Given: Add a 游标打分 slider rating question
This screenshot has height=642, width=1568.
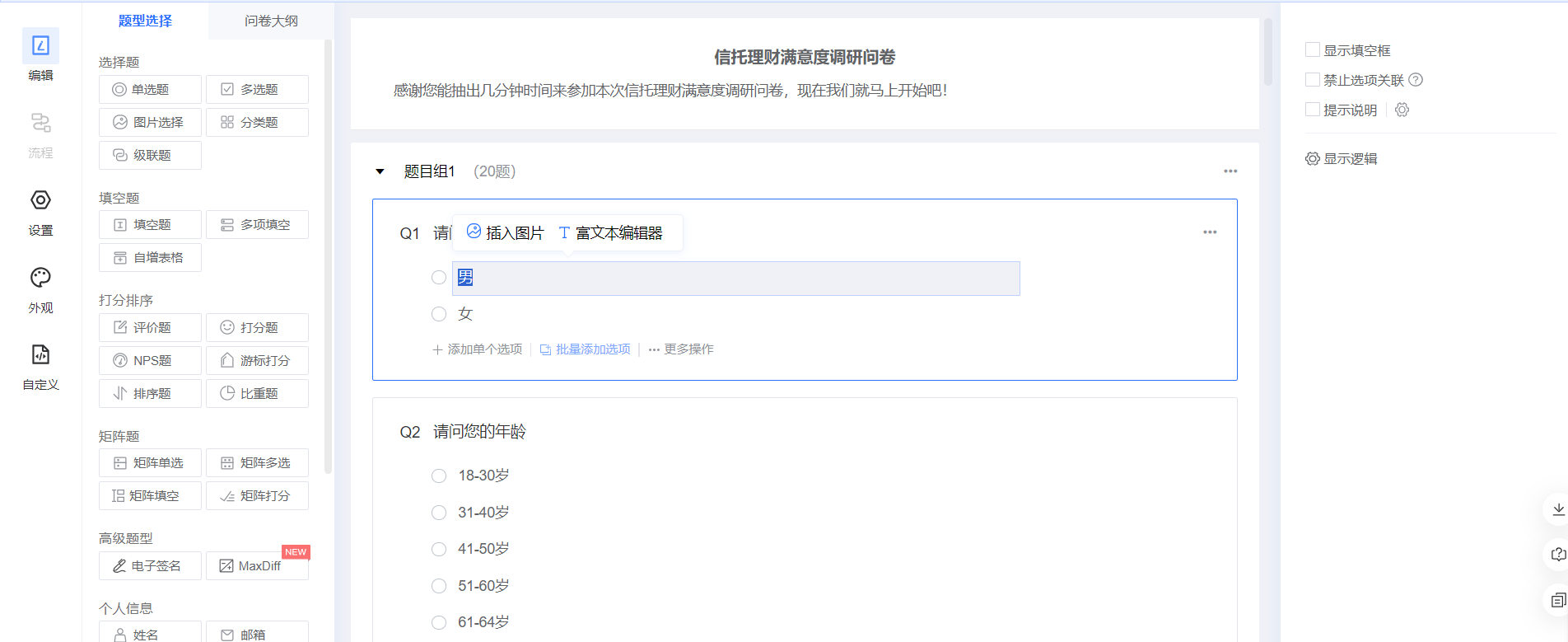Looking at the screenshot, I should (257, 360).
